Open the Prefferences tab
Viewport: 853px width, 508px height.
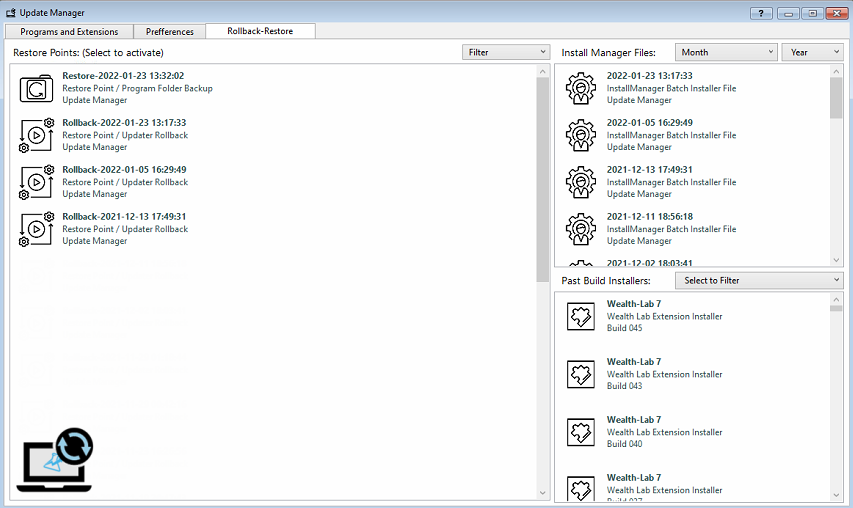tap(170, 32)
